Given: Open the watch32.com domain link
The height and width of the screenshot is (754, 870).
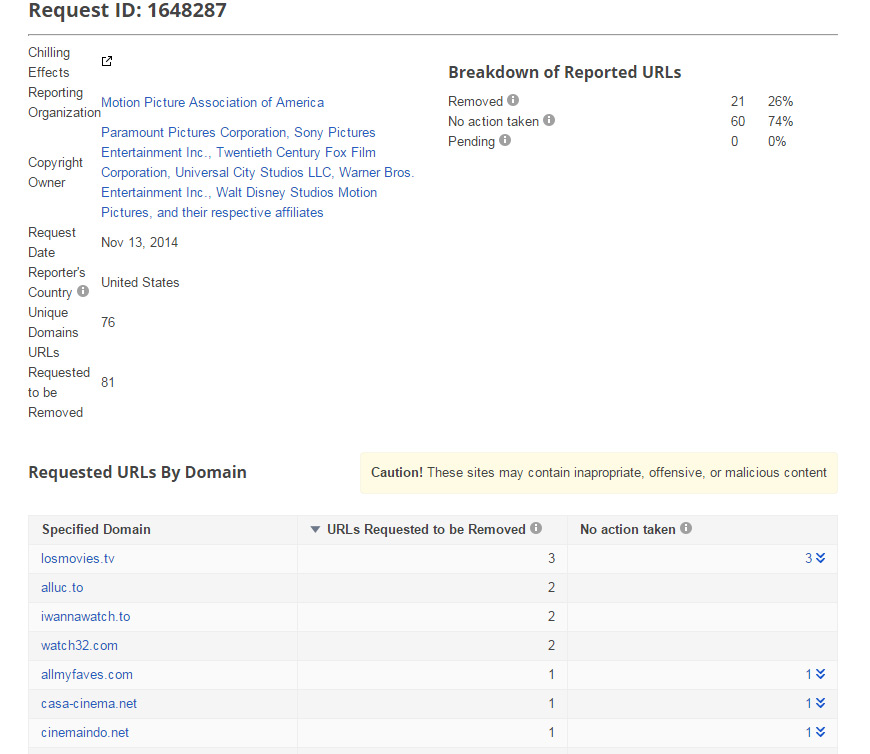Looking at the screenshot, I should tap(79, 646).
